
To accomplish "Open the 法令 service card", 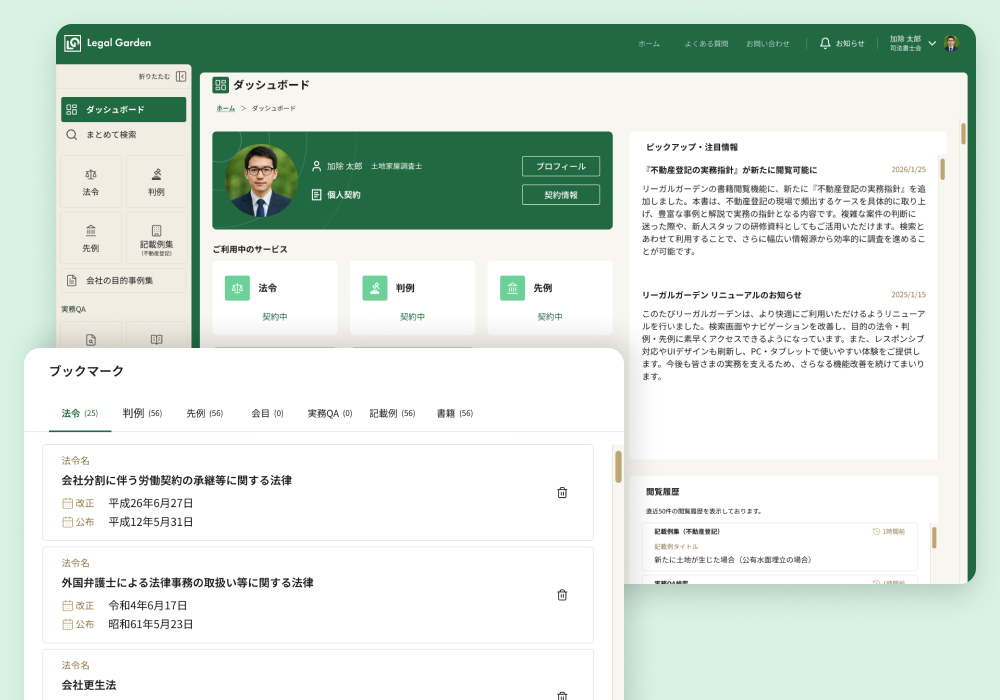I will point(275,298).
